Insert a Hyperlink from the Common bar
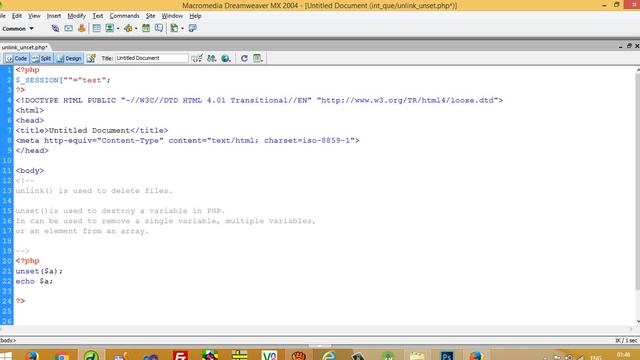This screenshot has width=640, height=360. [55, 28]
